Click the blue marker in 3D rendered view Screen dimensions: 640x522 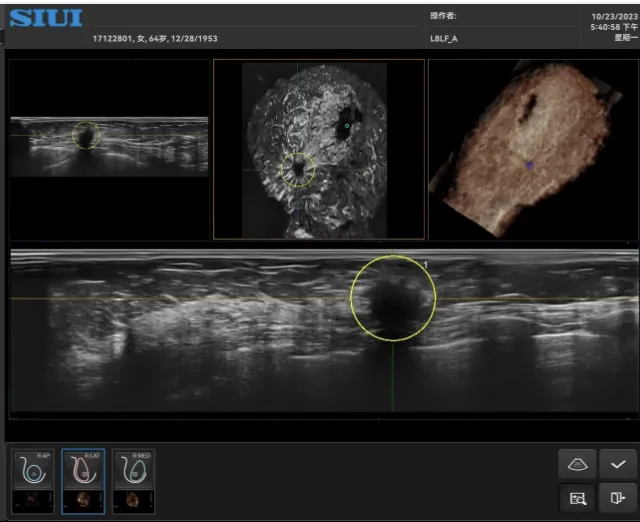(529, 165)
